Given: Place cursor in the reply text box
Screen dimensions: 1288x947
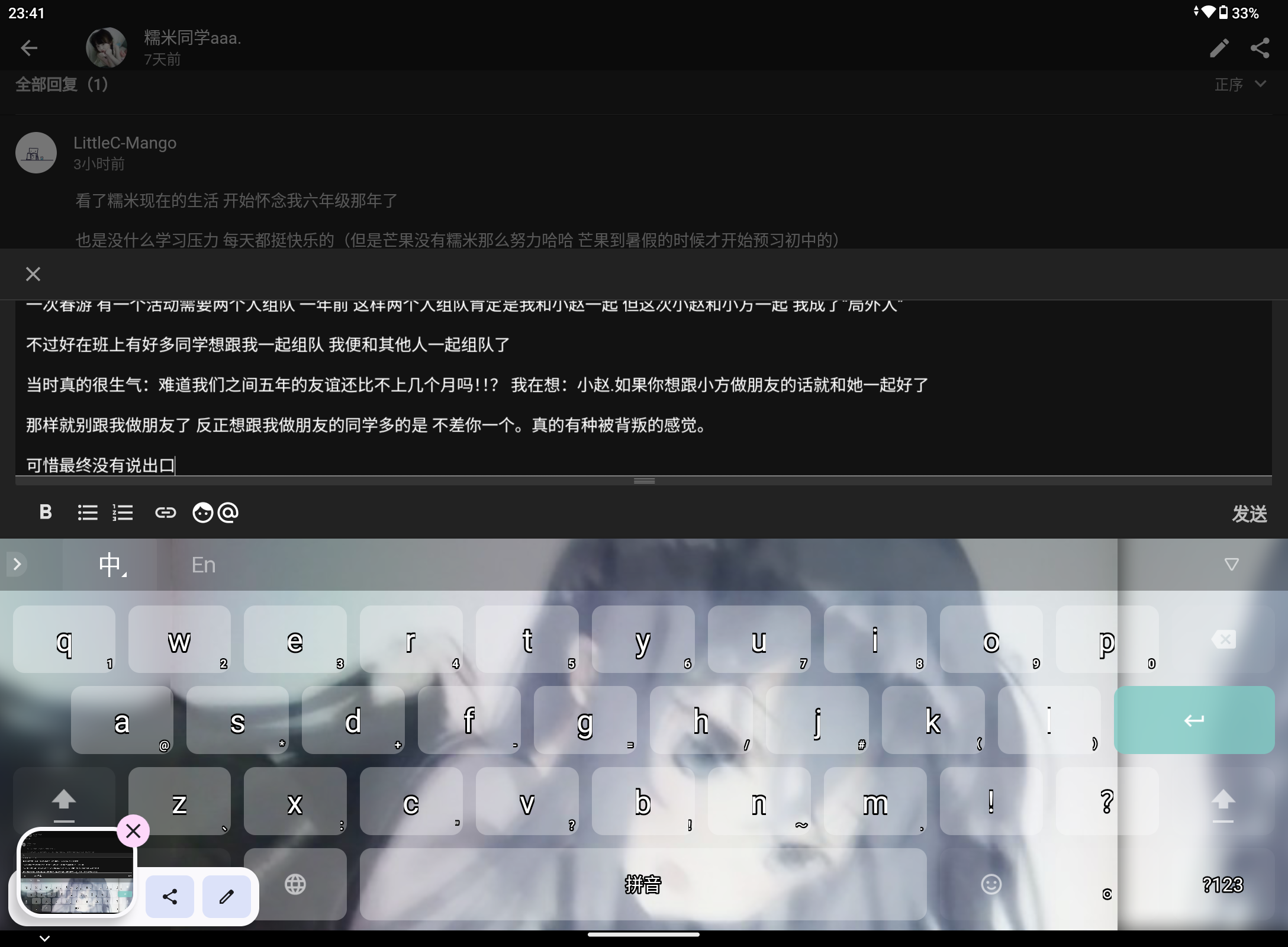Looking at the screenshot, I should [x=643, y=388].
